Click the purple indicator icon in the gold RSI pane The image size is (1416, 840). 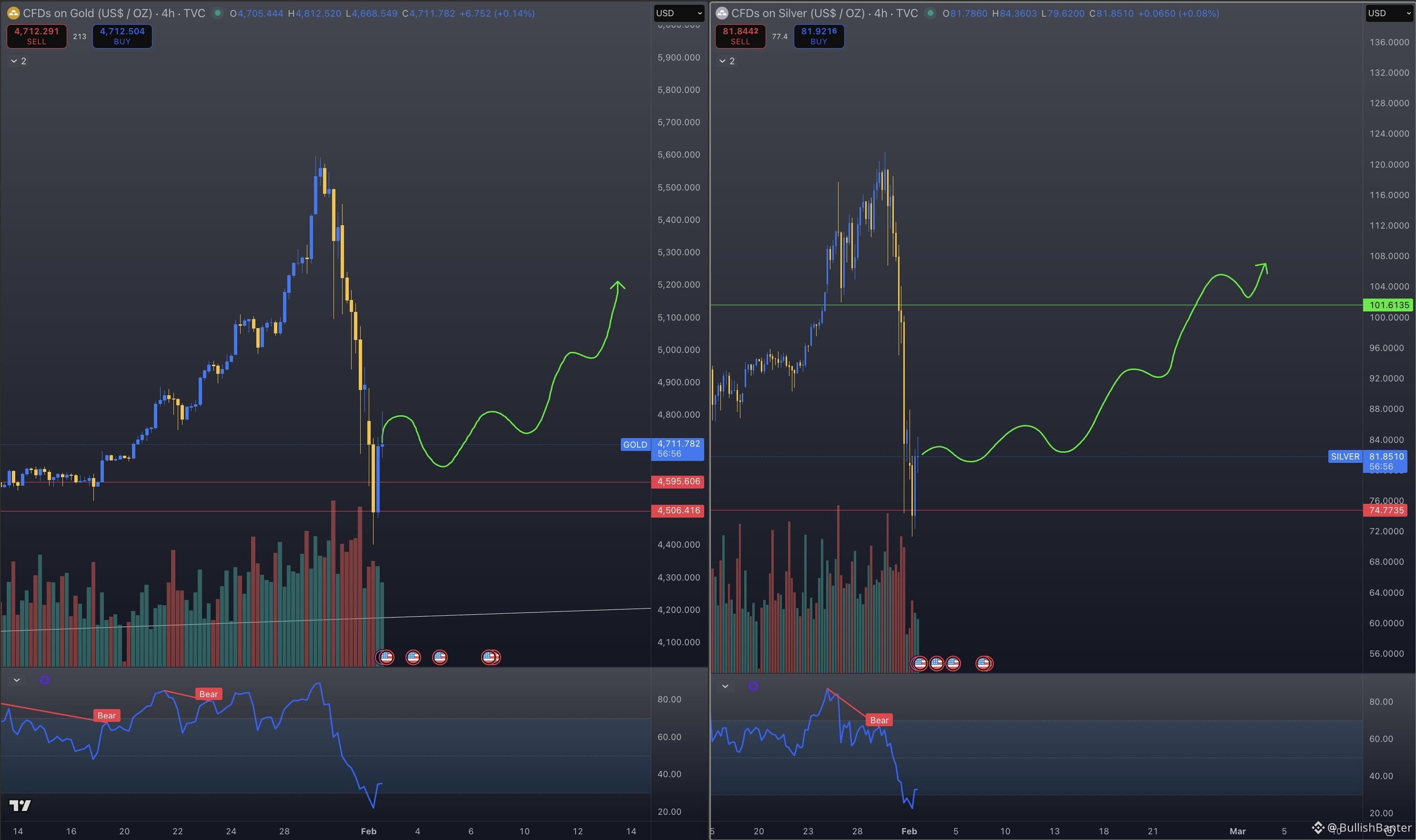(45, 680)
